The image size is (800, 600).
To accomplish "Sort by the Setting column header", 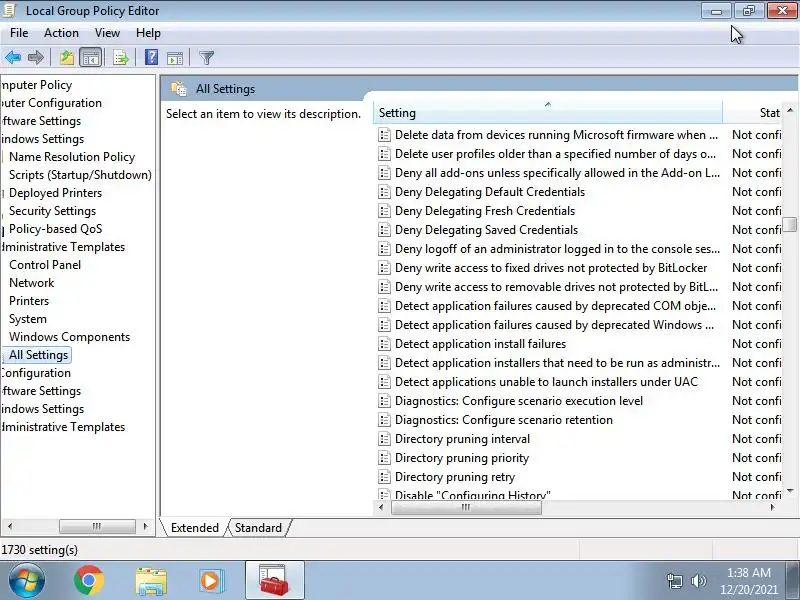I will [548, 113].
